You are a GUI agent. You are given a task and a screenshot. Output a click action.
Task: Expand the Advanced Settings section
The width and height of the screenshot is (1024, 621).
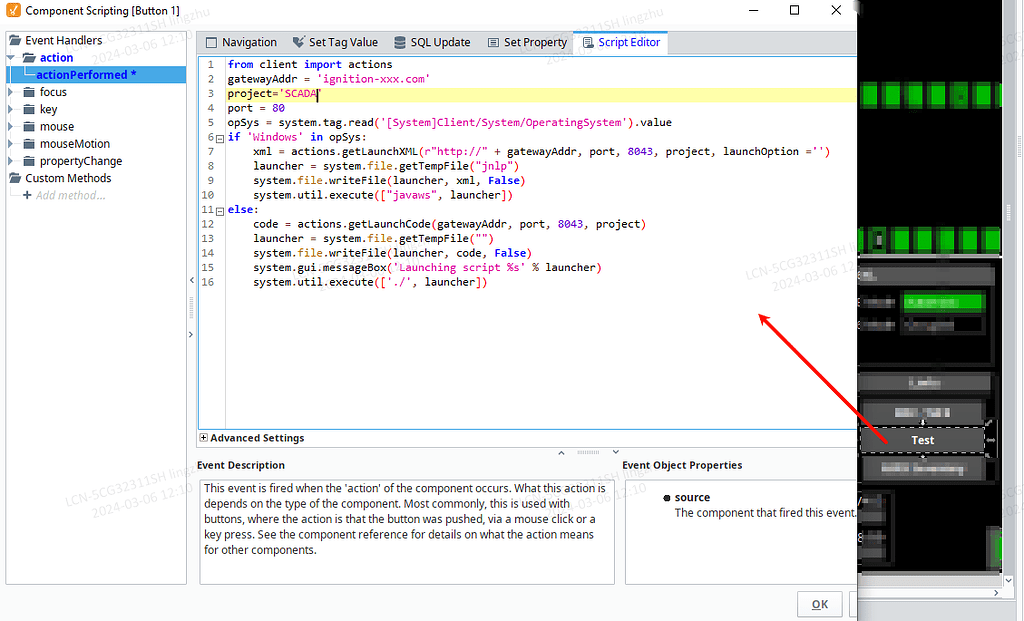(204, 438)
